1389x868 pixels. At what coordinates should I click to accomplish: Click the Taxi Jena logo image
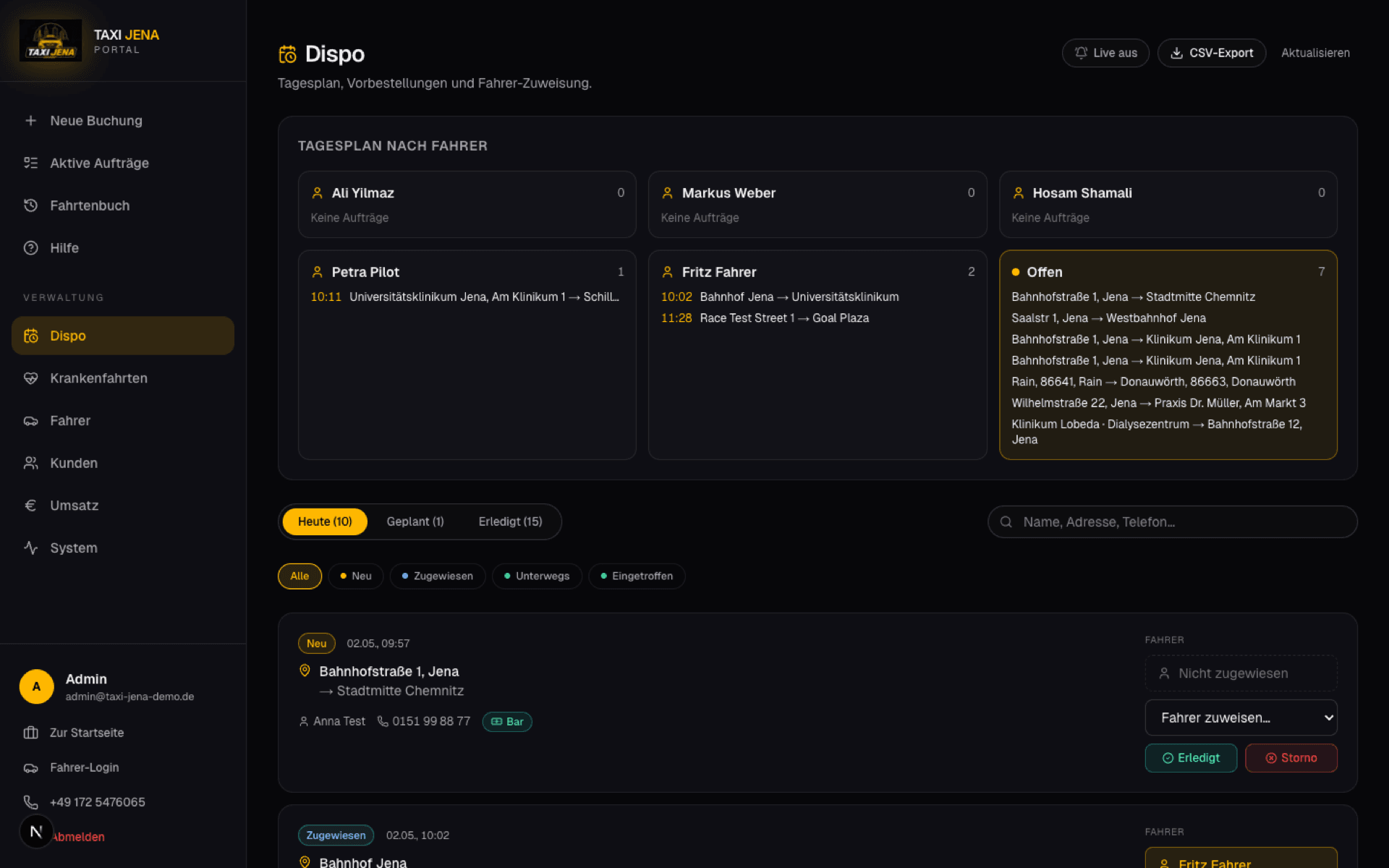coord(51,41)
